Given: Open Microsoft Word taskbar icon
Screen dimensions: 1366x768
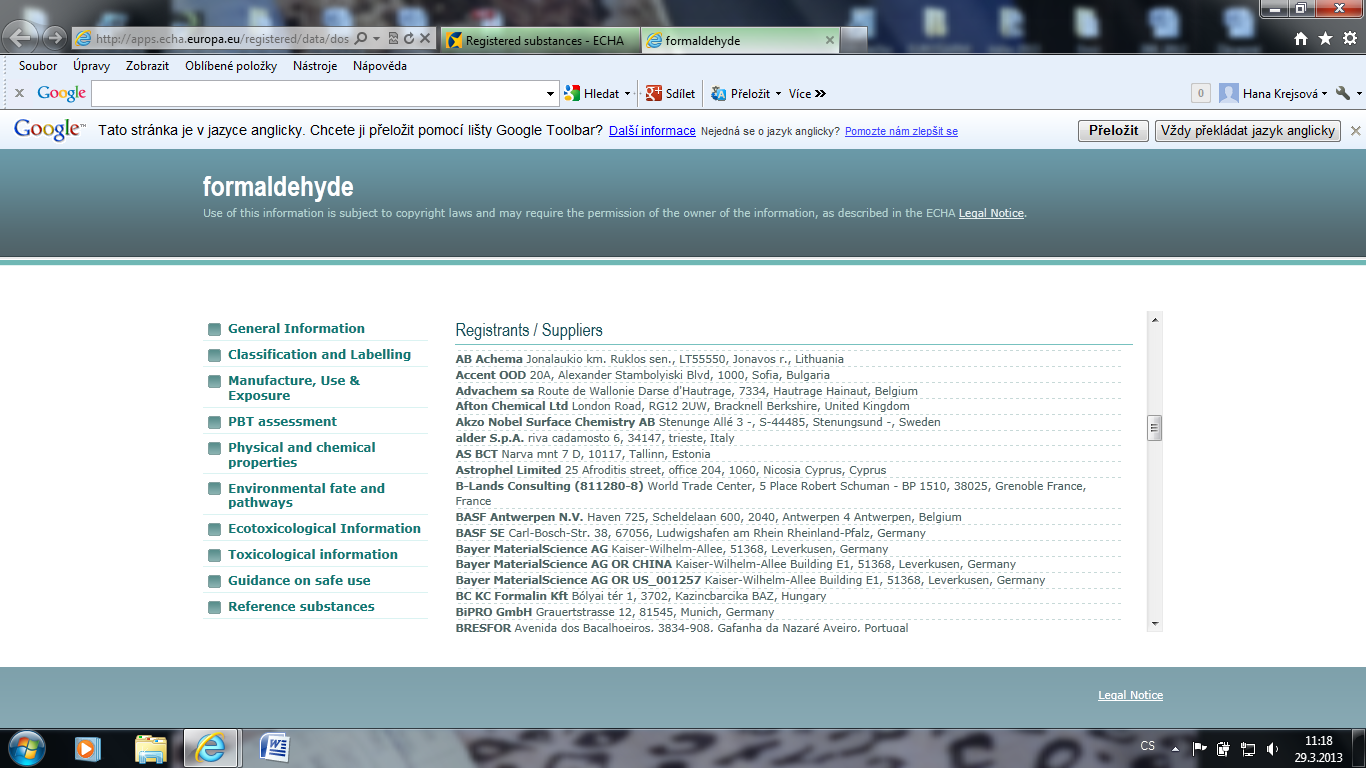Looking at the screenshot, I should point(274,748).
